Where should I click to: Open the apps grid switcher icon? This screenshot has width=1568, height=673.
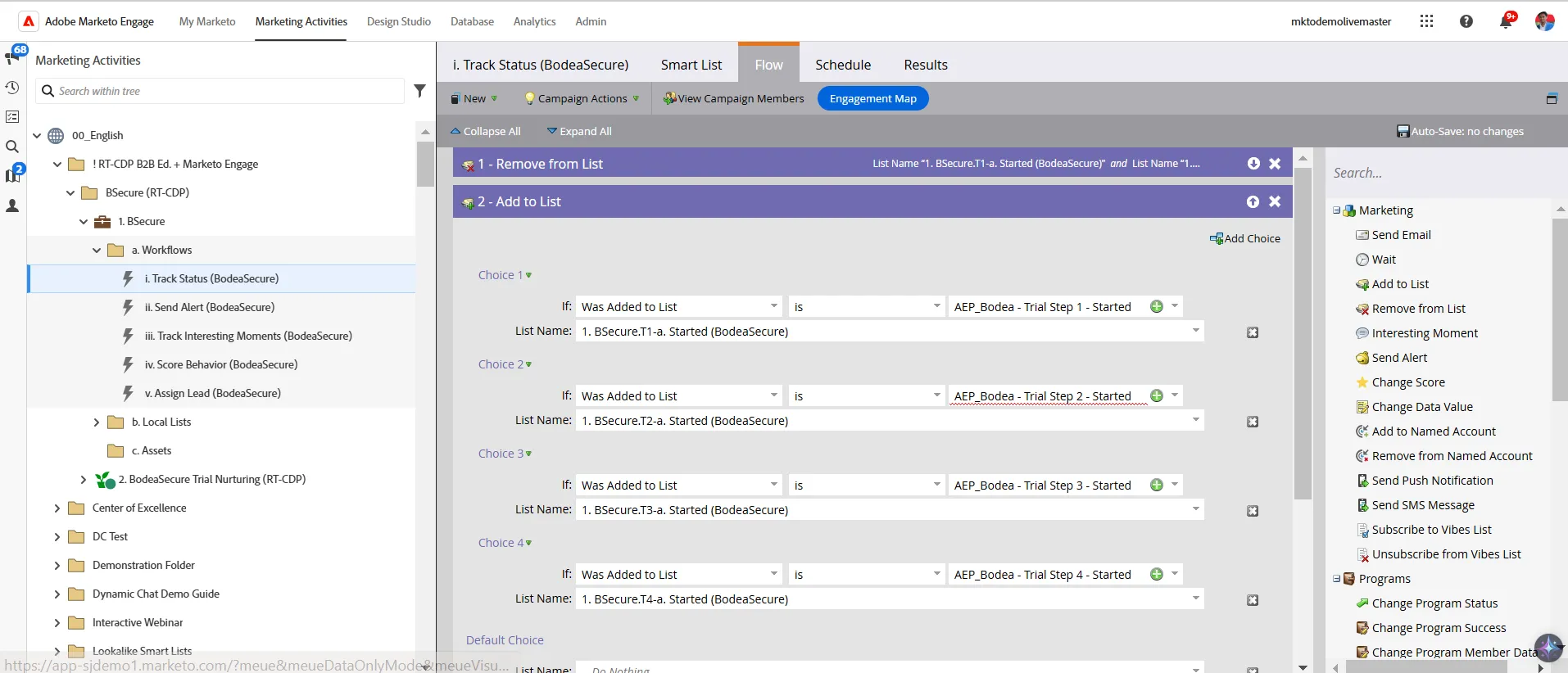pyautogui.click(x=1426, y=21)
